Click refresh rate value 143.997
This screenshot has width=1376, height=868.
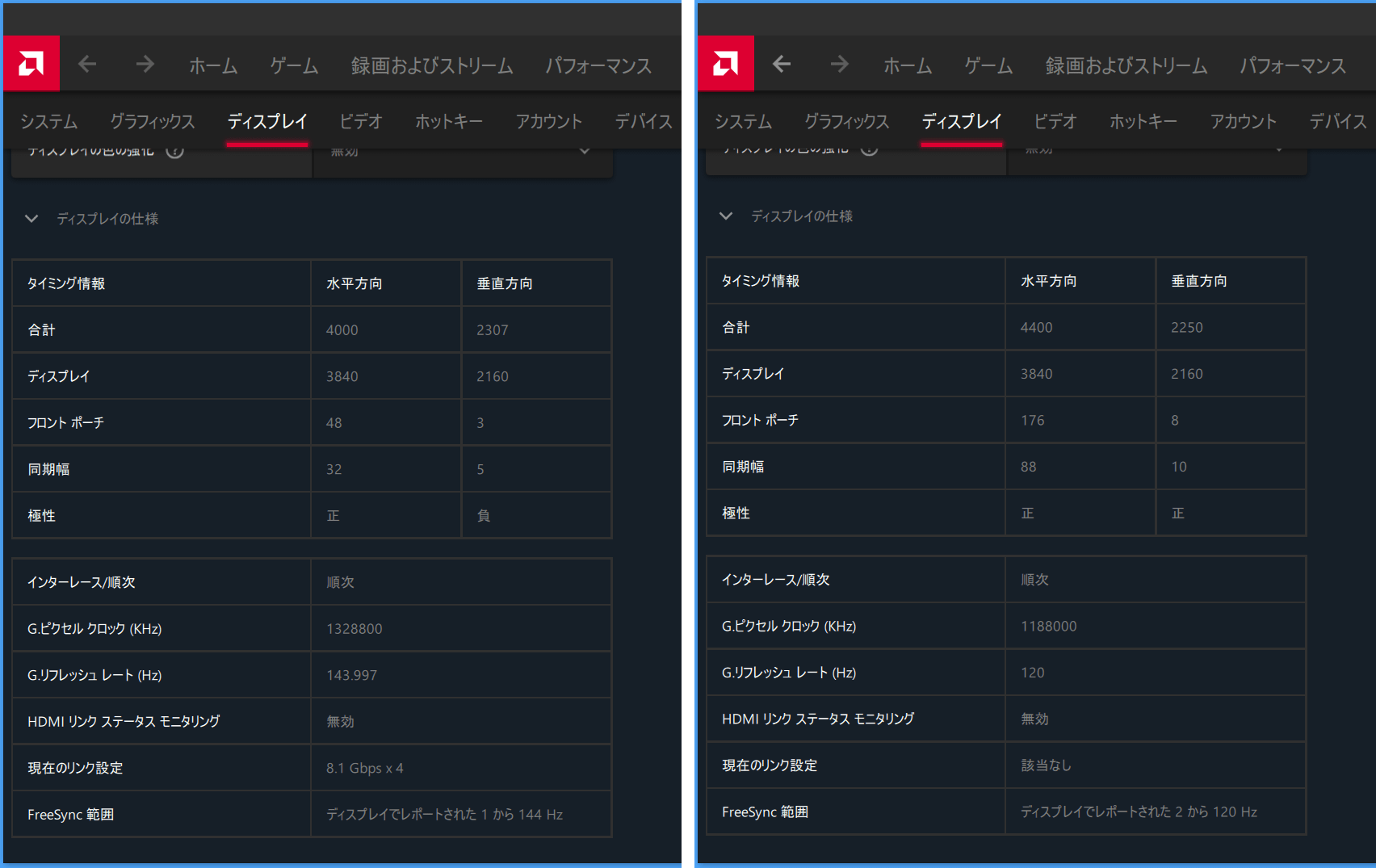pyautogui.click(x=351, y=676)
